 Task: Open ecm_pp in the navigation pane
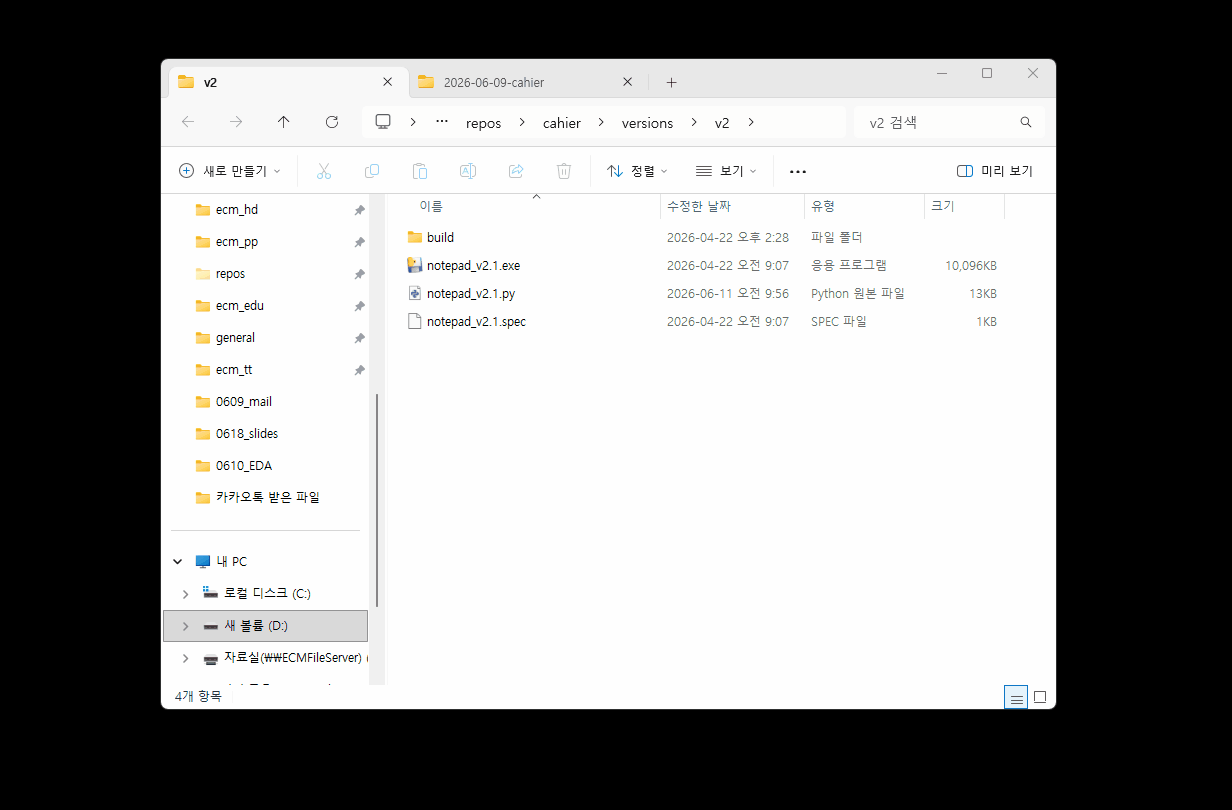click(x=237, y=242)
